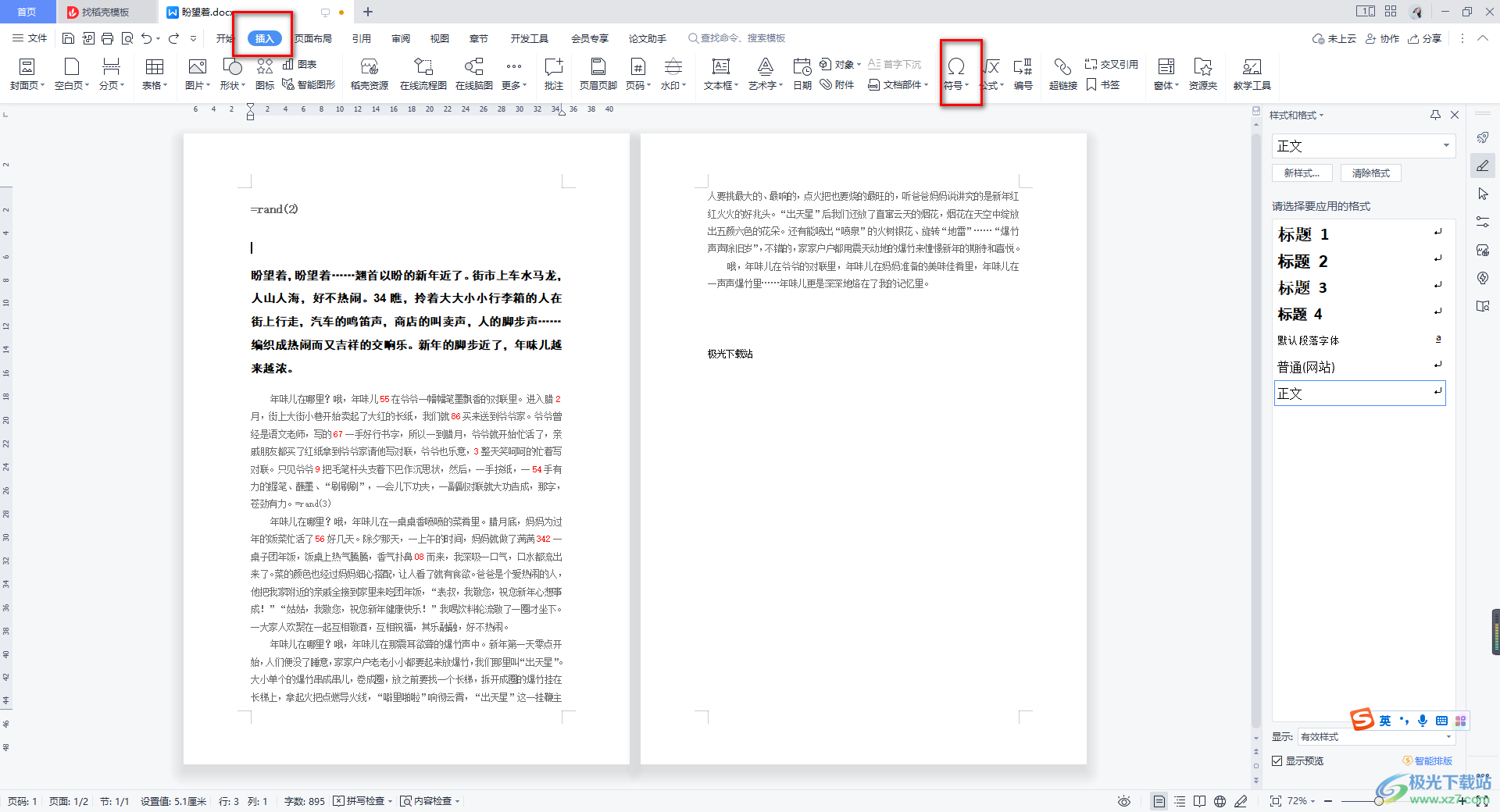Insert a table with 表格 icon
The width and height of the screenshot is (1500, 812).
pyautogui.click(x=155, y=74)
